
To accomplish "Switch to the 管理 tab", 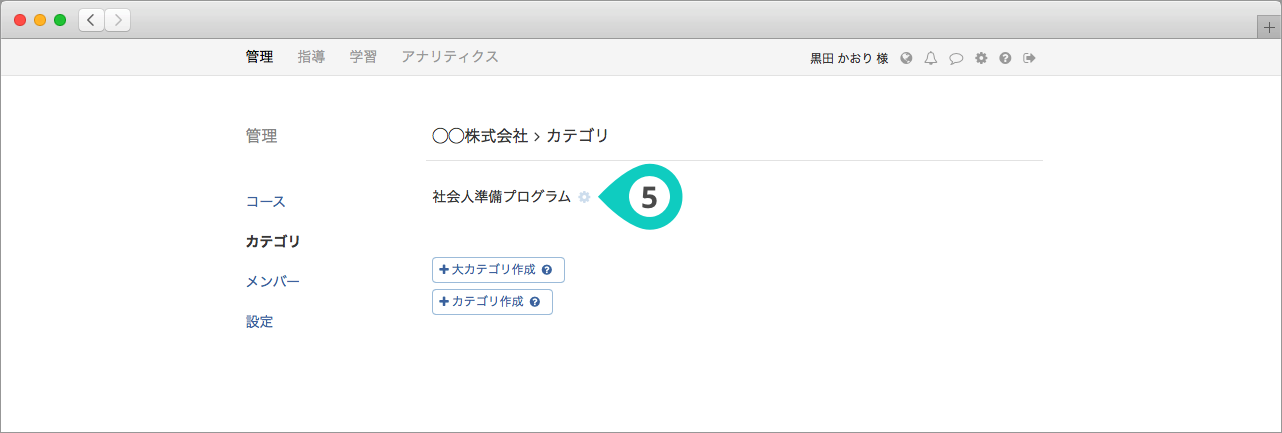I will (x=259, y=57).
